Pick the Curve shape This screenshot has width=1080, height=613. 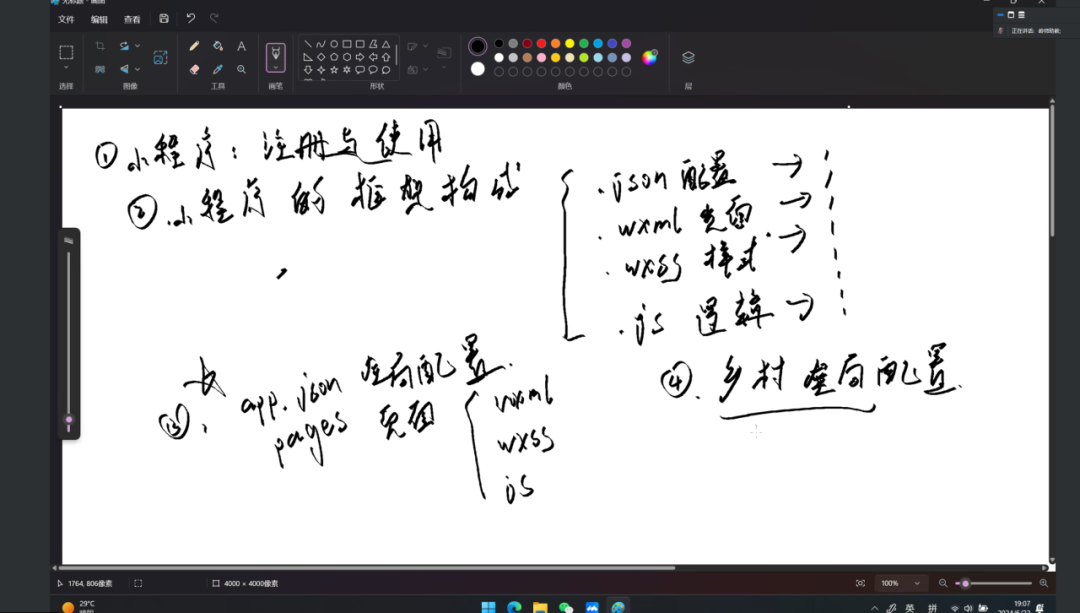321,44
